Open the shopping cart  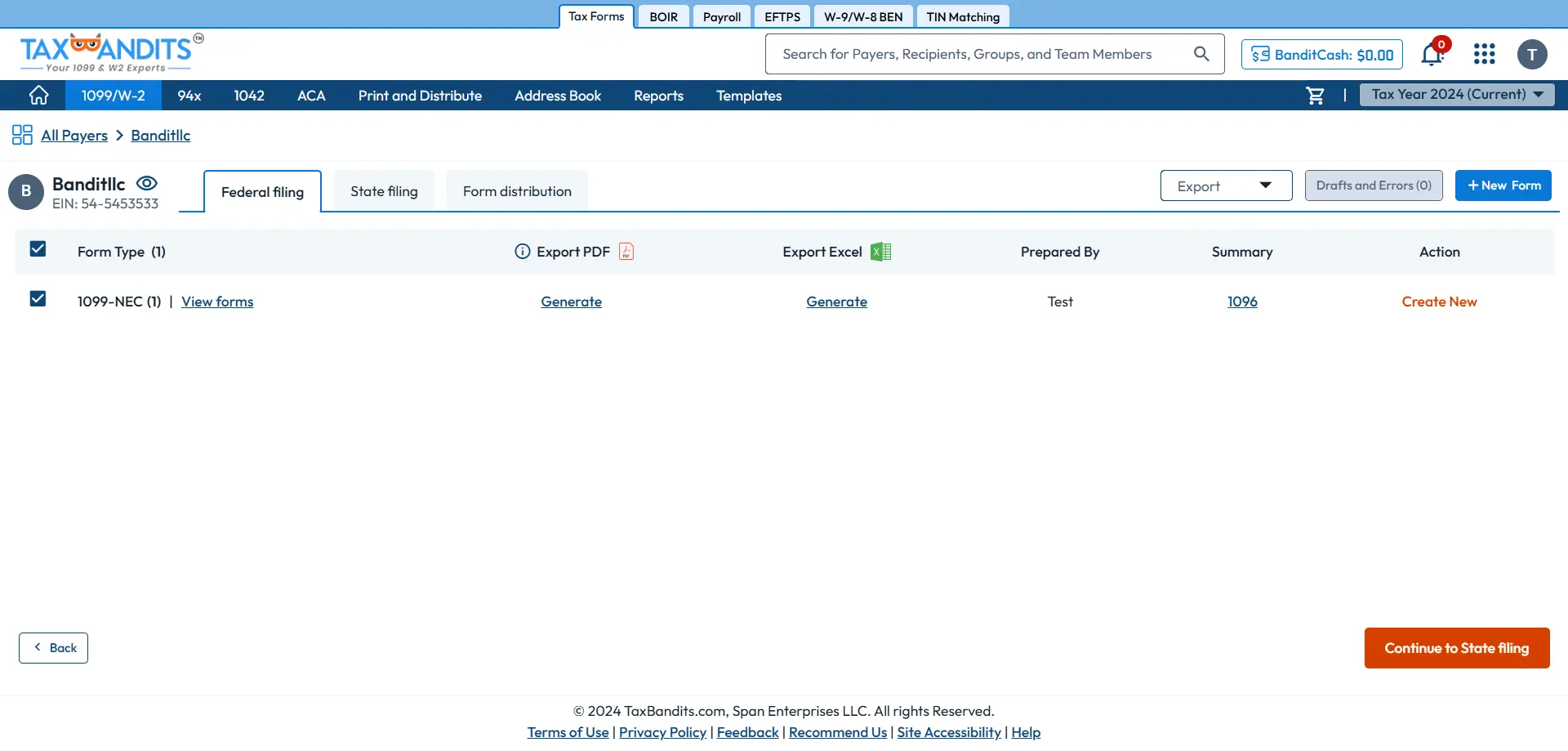pos(1315,96)
